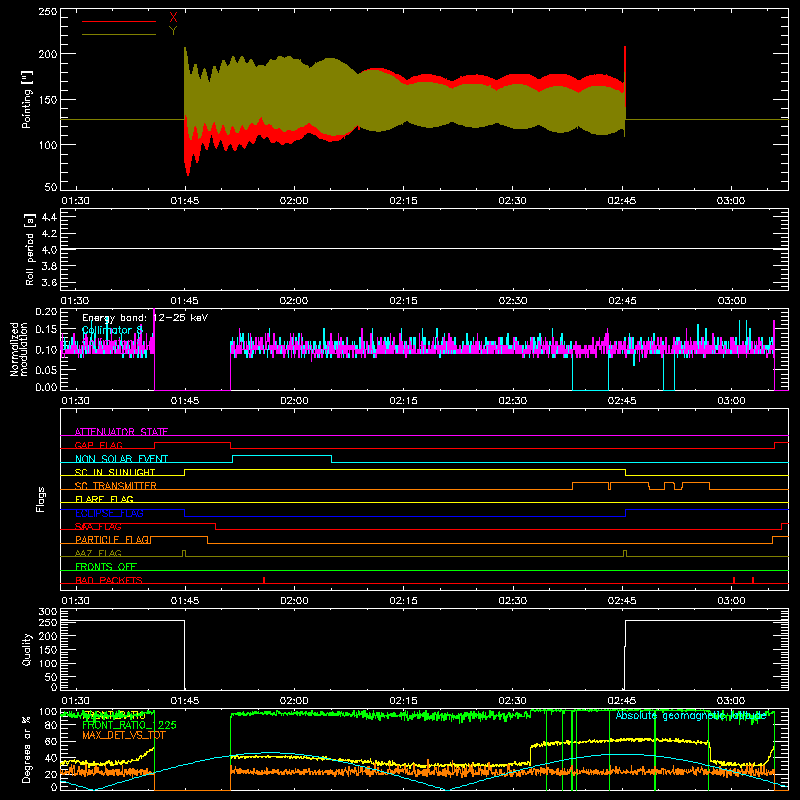Click the Quality axis title
This screenshot has height=800, width=800.
pyautogui.click(x=27, y=649)
